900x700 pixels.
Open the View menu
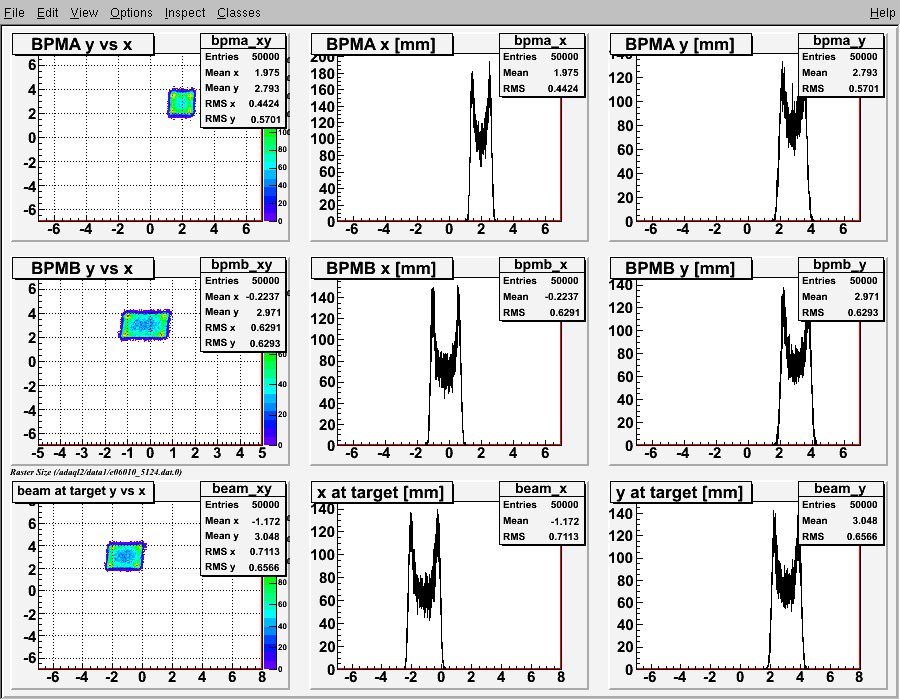pyautogui.click(x=84, y=13)
